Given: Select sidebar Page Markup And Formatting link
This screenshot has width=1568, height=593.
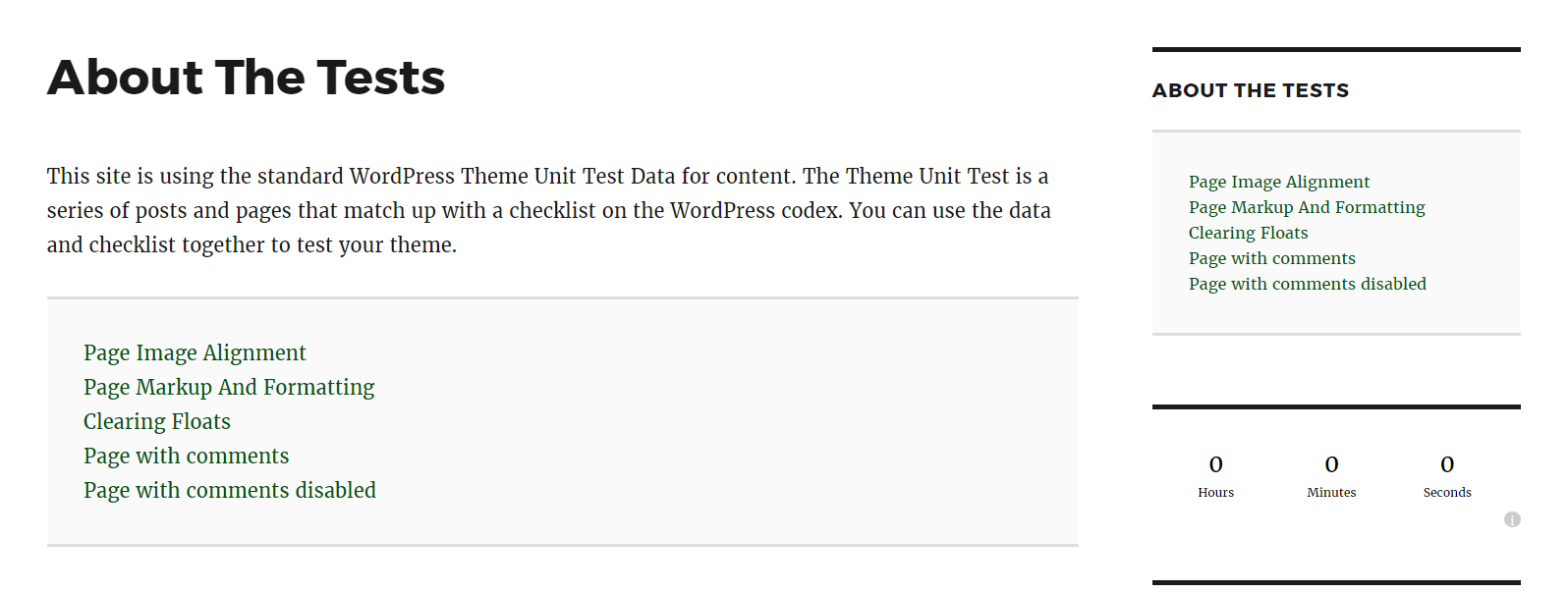Looking at the screenshot, I should pyautogui.click(x=1307, y=207).
